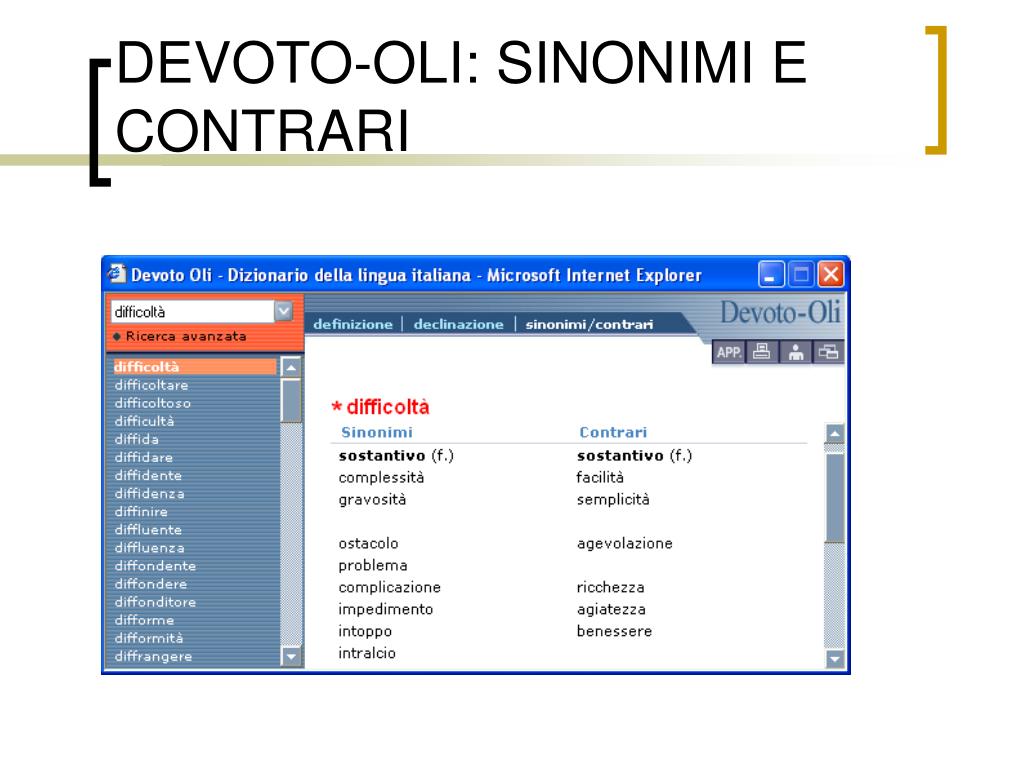Click the person icon in toolbar
Image resolution: width=1024 pixels, height=768 pixels.
(795, 353)
